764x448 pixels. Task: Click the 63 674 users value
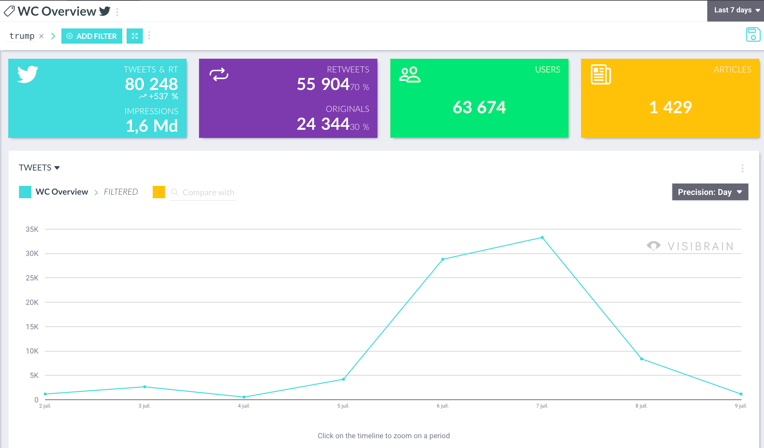(479, 107)
